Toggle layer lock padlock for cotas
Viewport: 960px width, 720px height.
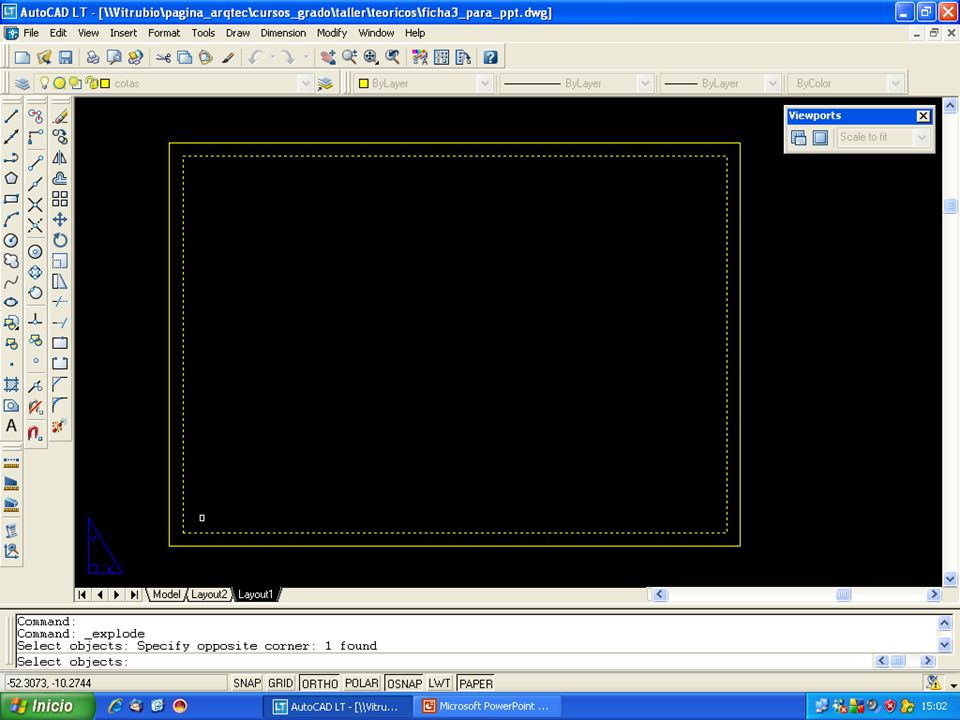pos(91,83)
